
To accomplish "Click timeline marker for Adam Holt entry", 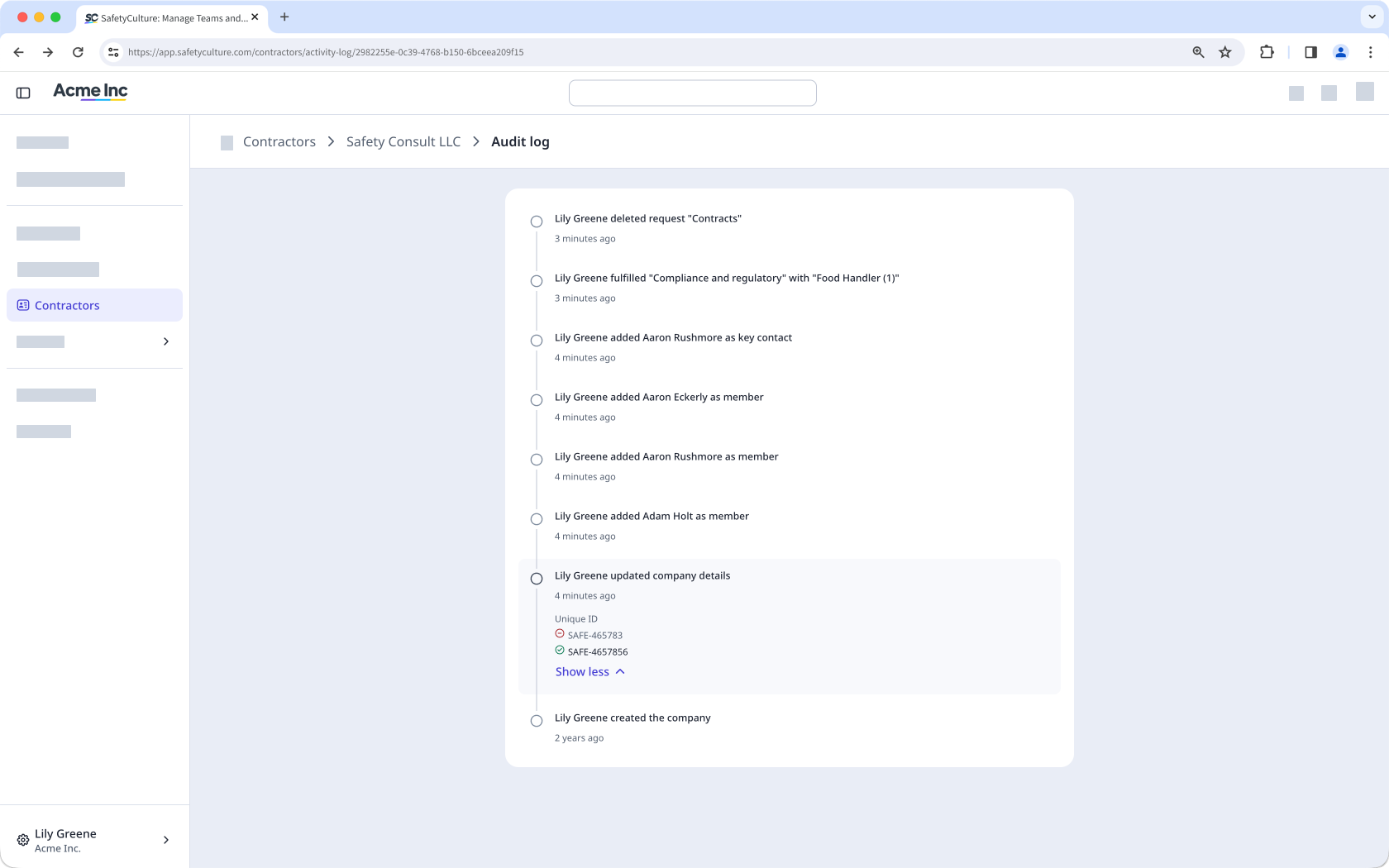I will 537,519.
